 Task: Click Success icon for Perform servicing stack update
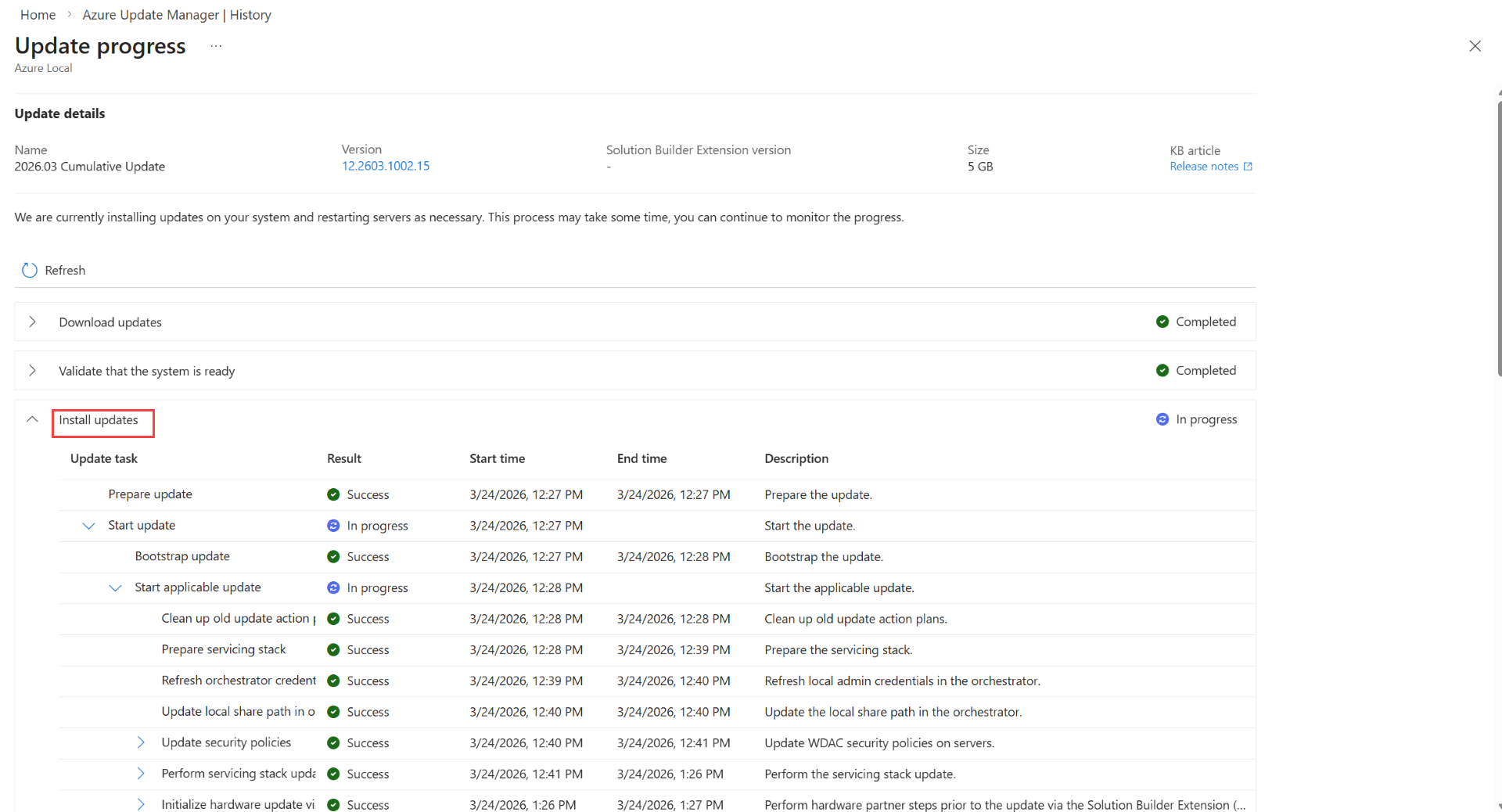333,774
